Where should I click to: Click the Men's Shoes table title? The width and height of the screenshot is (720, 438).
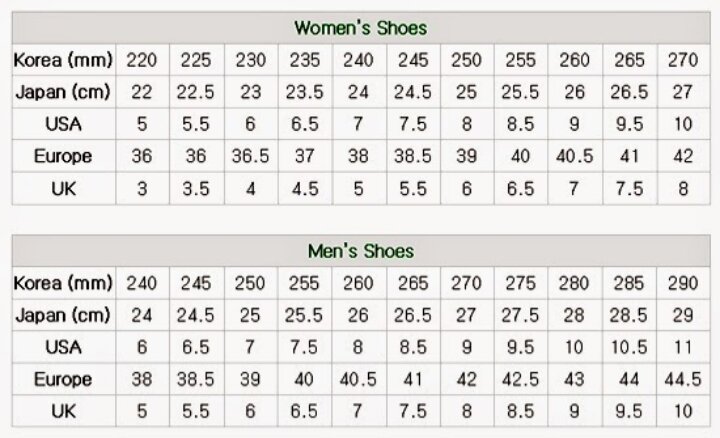point(360,251)
